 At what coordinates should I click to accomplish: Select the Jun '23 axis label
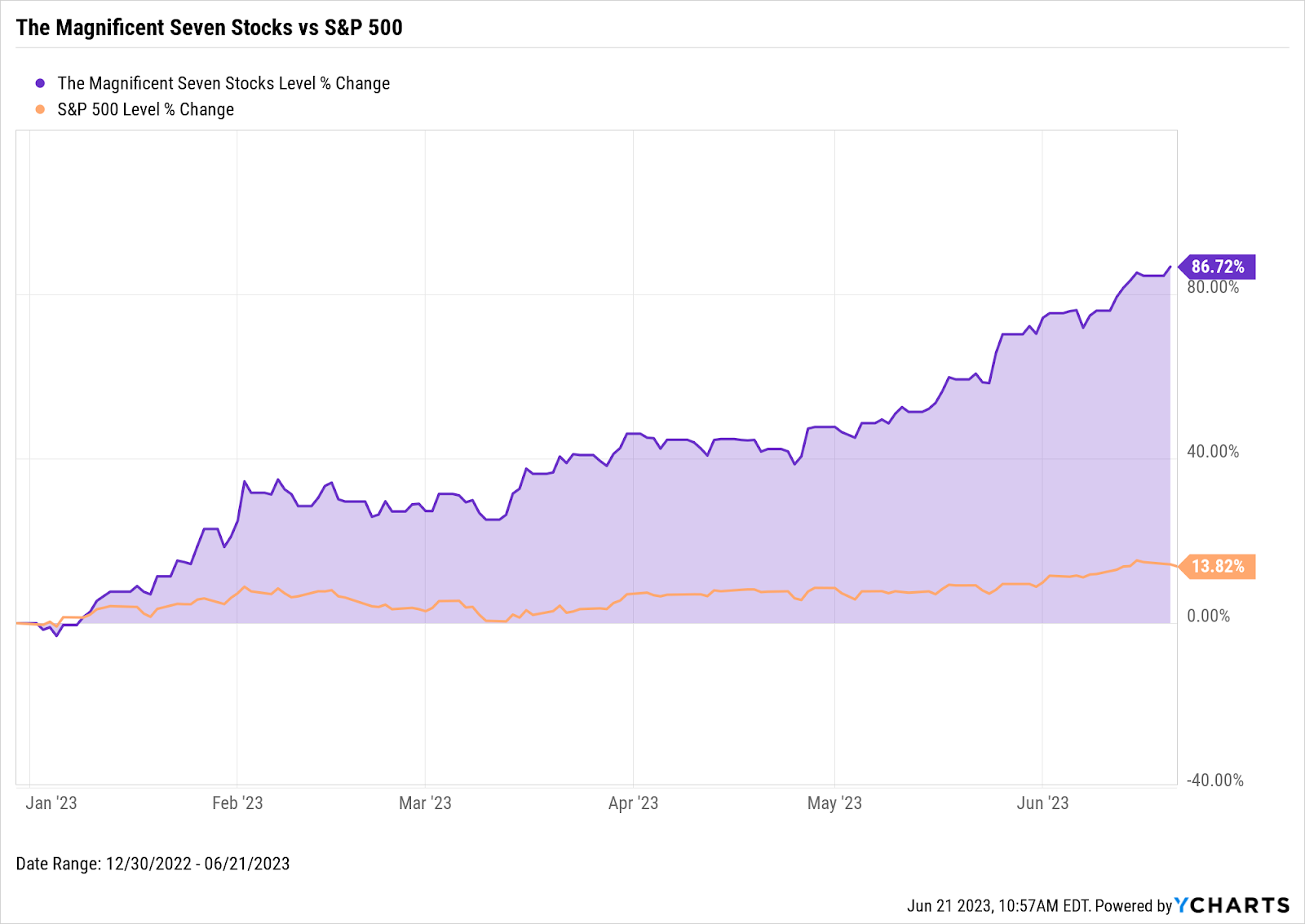(x=1042, y=803)
